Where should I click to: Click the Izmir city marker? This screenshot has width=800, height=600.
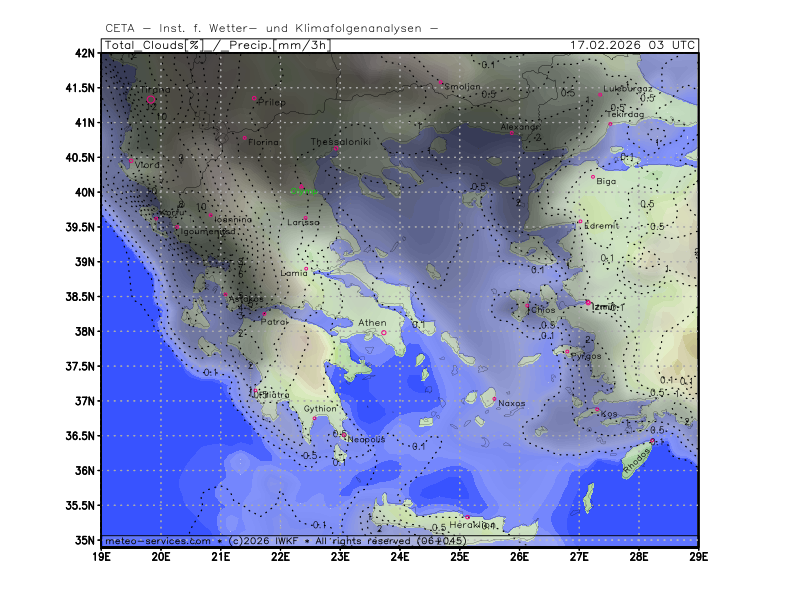[588, 303]
